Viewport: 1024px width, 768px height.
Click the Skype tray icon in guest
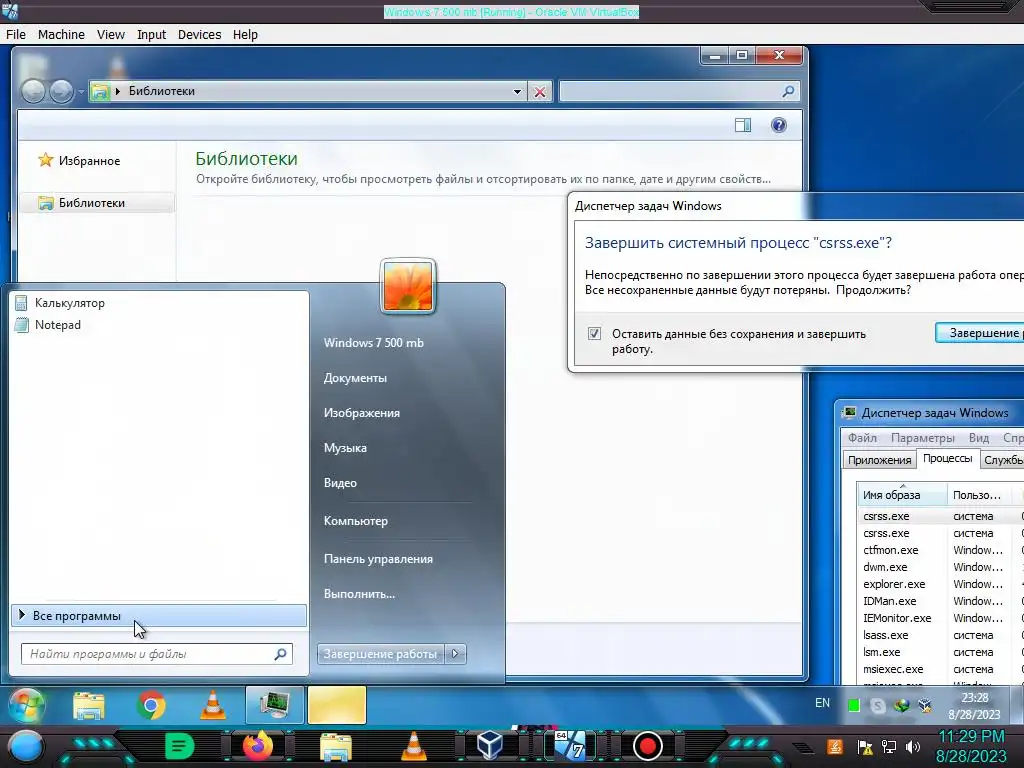tap(878, 705)
